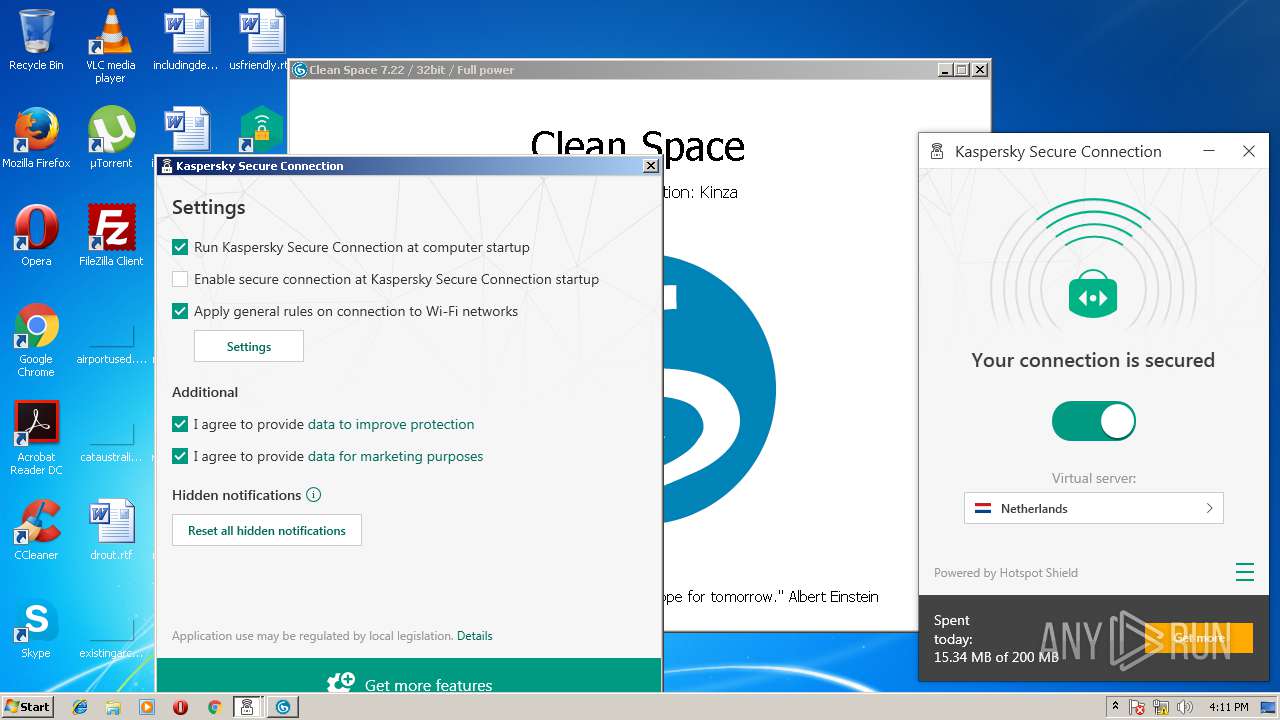
Task: Open the drout.rtf document on the desktop
Action: pos(110,530)
